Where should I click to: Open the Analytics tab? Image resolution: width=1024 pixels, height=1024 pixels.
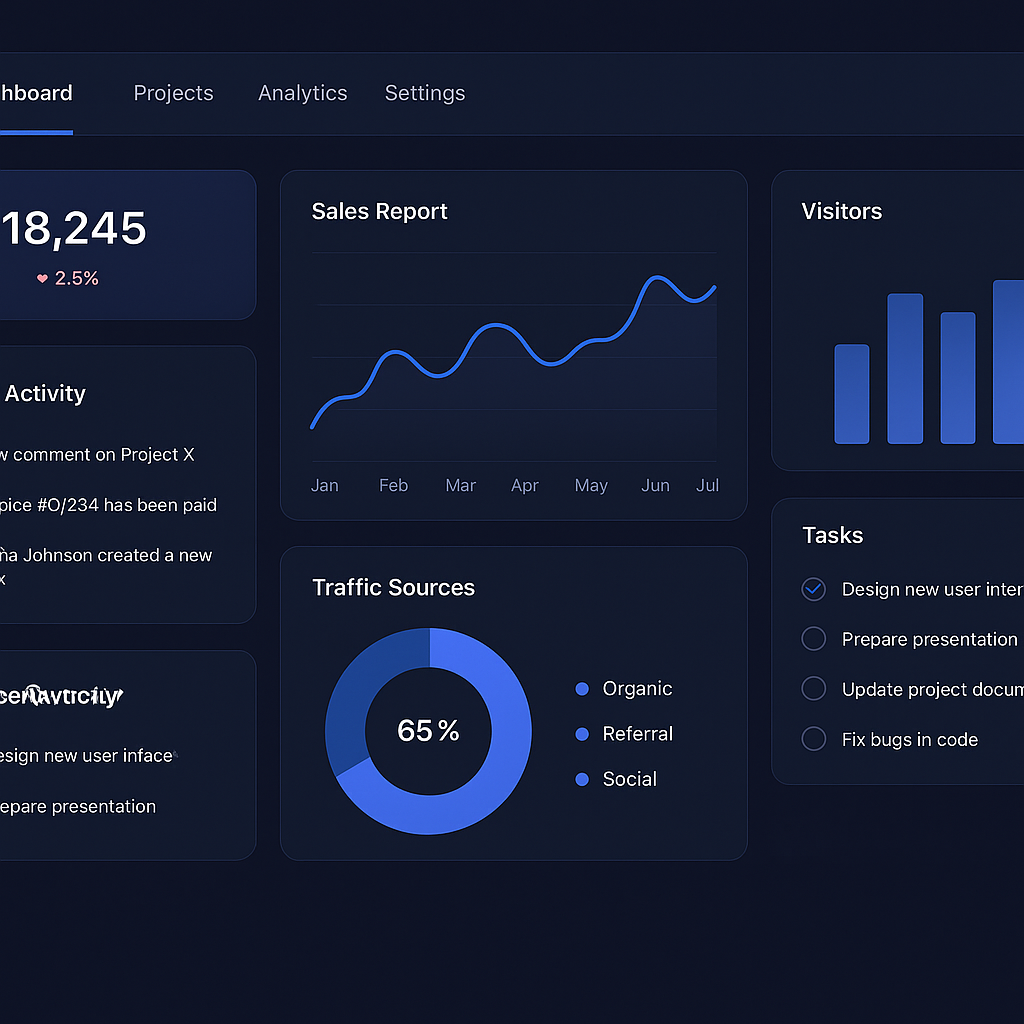click(x=302, y=93)
